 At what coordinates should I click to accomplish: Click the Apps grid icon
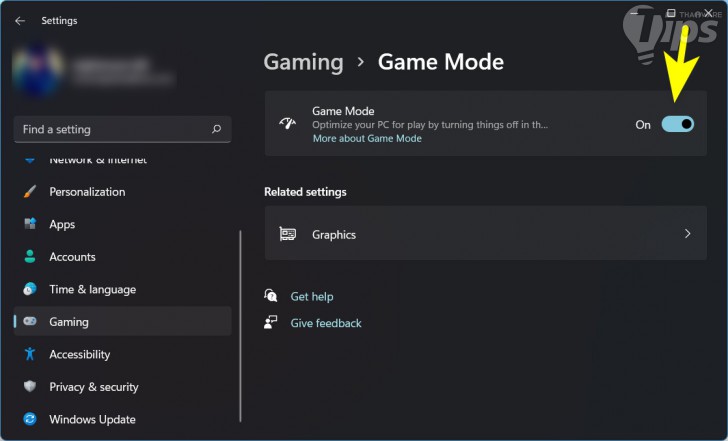30,224
